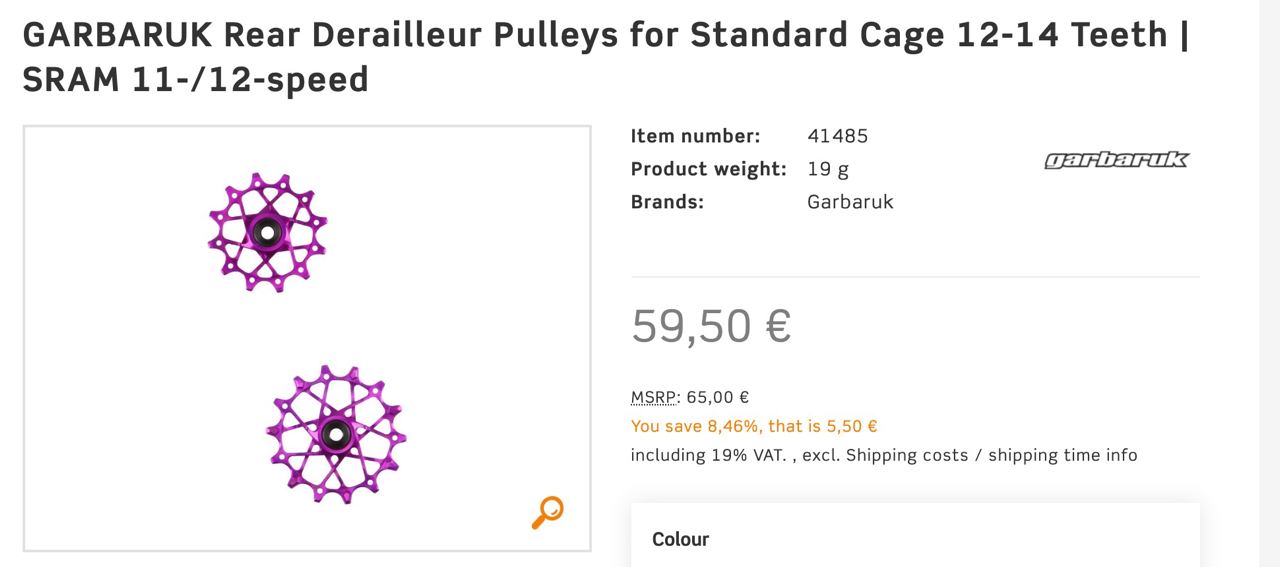Click the MSRP value 65,00 €
Viewport: 1280px width, 567px height.
coord(718,397)
